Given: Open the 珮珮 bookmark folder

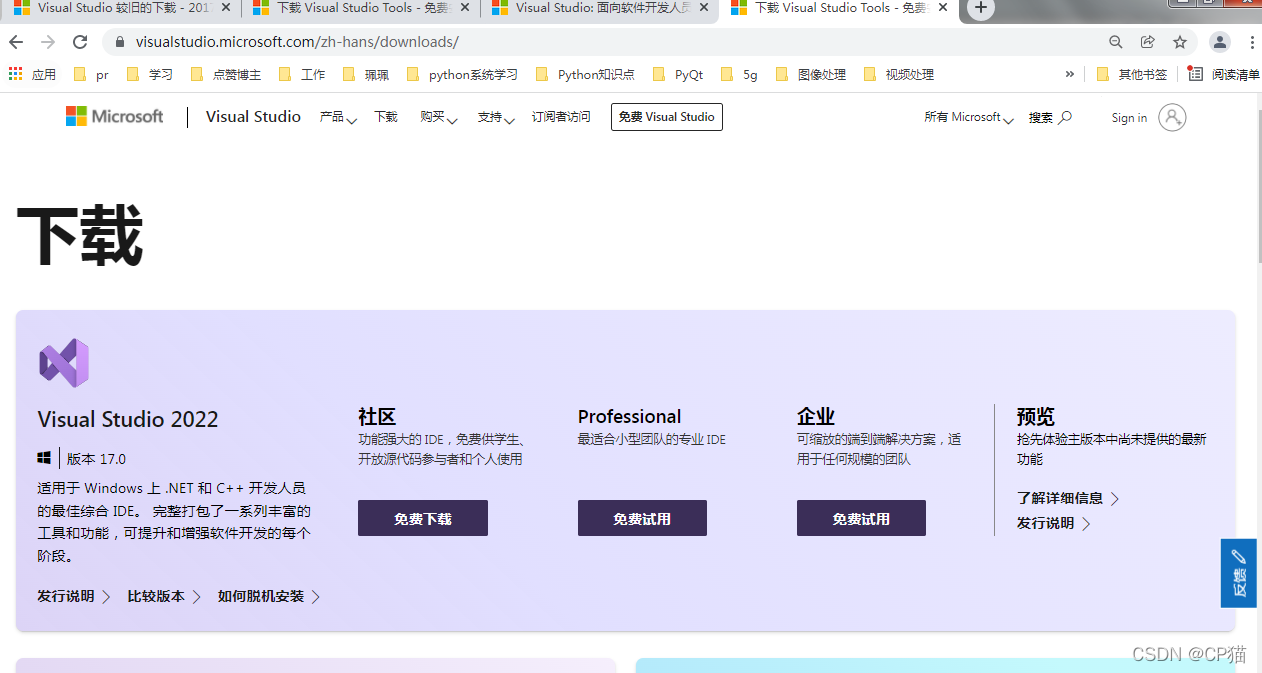Looking at the screenshot, I should coord(365,74).
